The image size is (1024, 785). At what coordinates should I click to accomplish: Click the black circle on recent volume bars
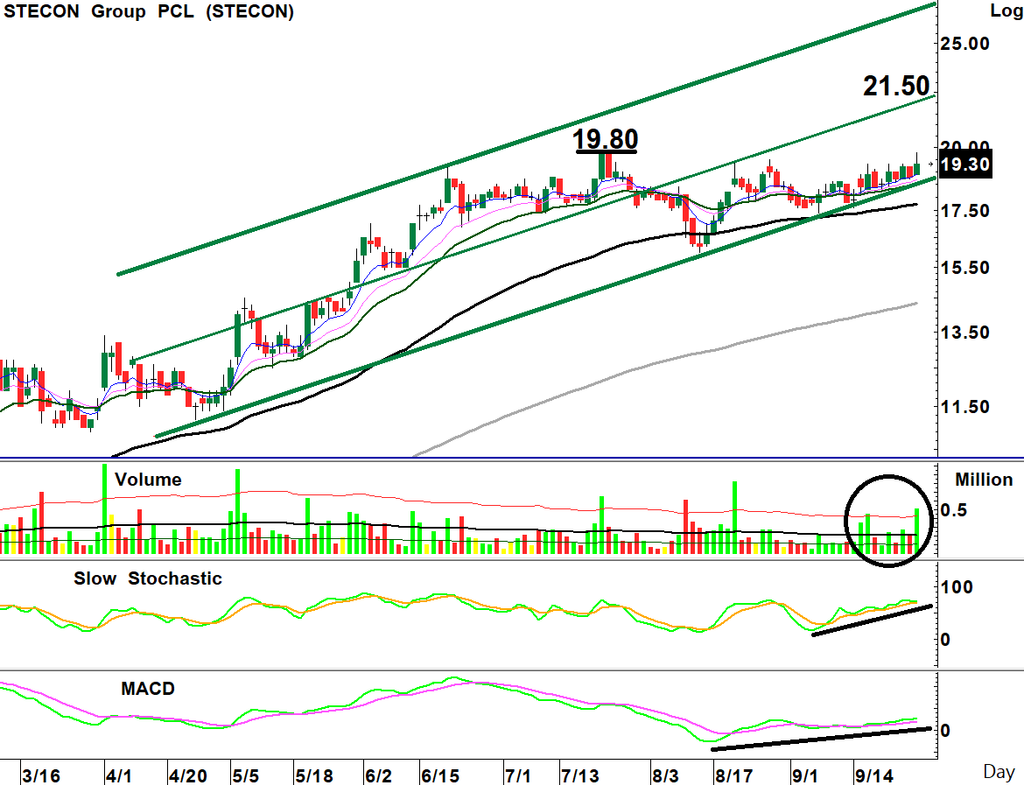click(x=889, y=521)
